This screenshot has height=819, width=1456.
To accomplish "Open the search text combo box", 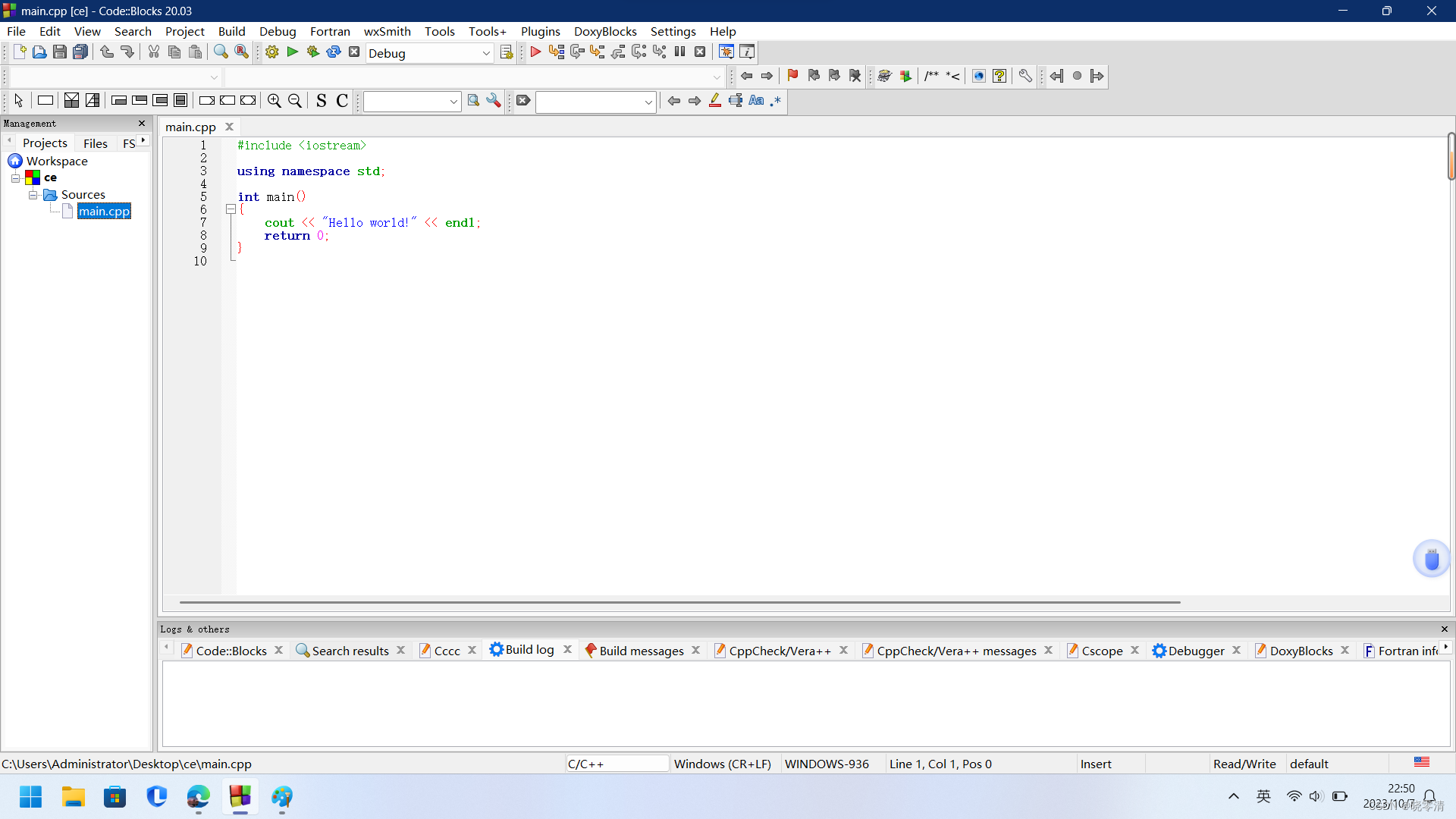I will pyautogui.click(x=412, y=102).
